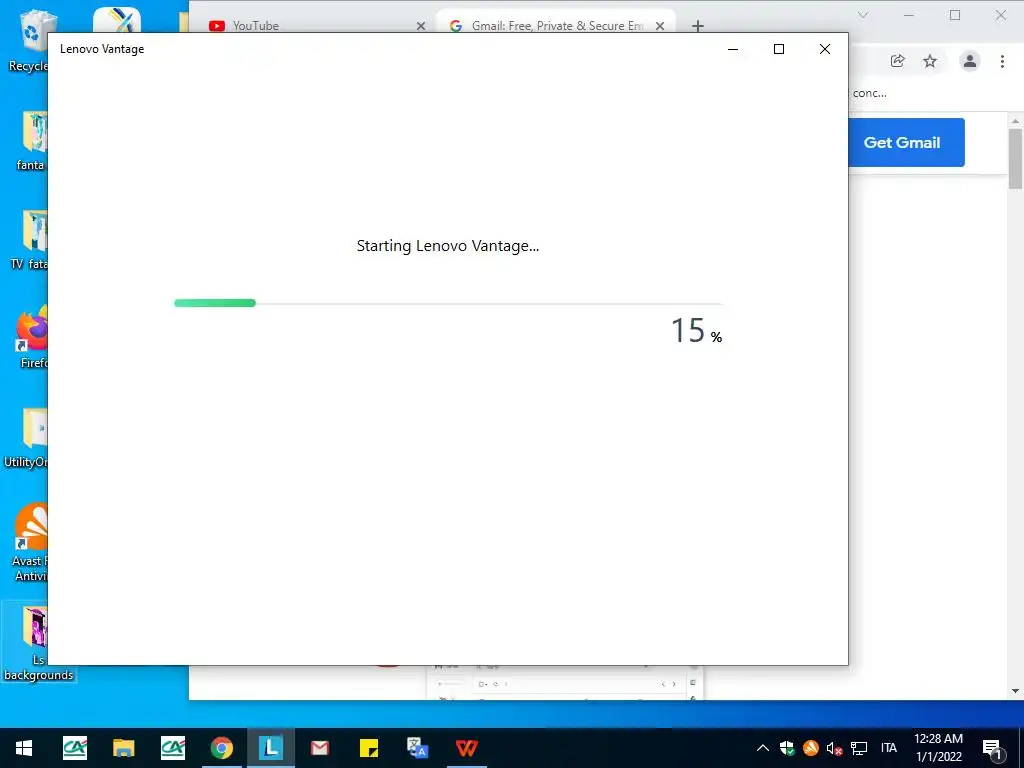Show hidden system tray icons
The image size is (1024, 768).
[763, 748]
